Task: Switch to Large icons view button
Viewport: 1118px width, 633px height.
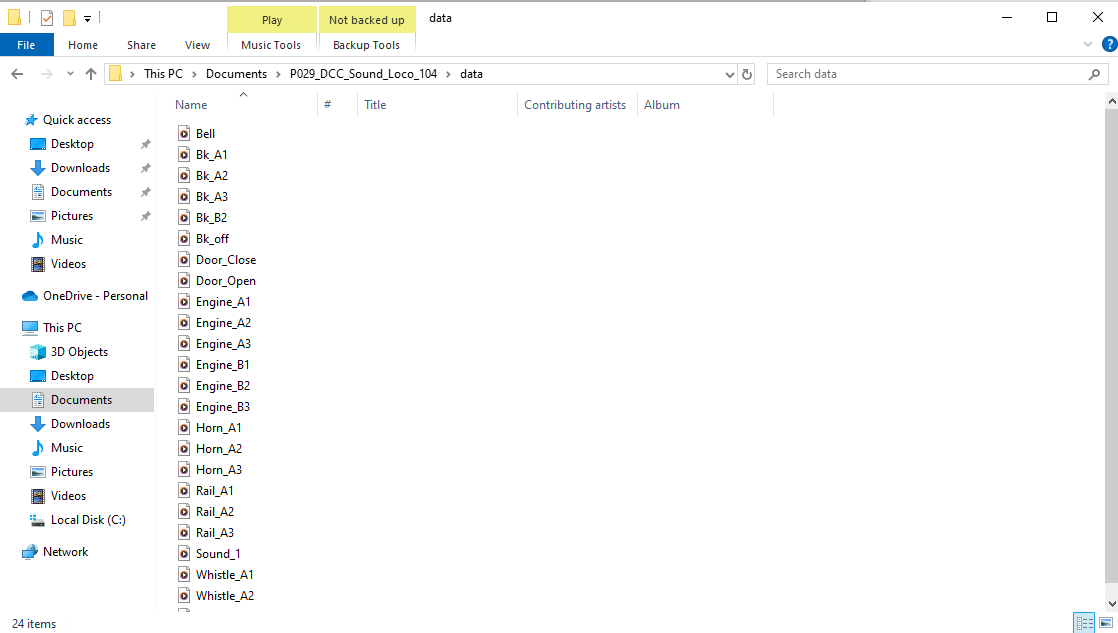Action: pyautogui.click(x=1106, y=623)
